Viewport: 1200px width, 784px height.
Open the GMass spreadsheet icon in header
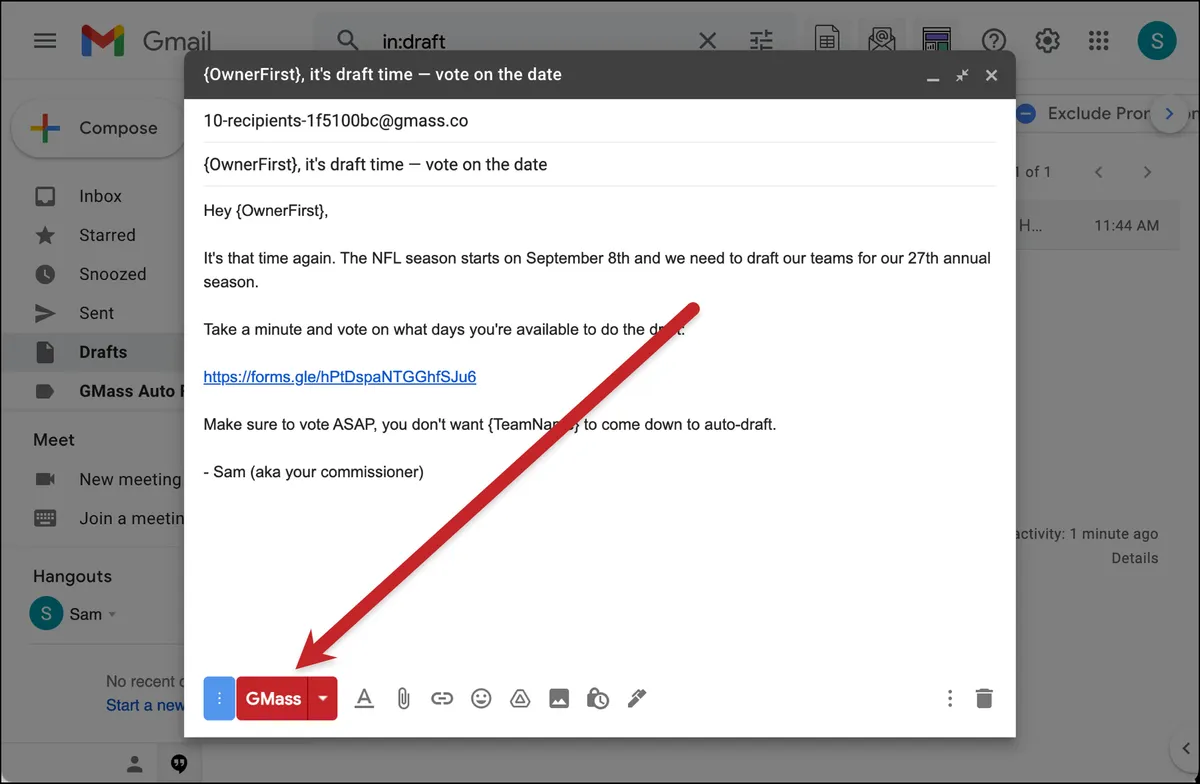826,40
